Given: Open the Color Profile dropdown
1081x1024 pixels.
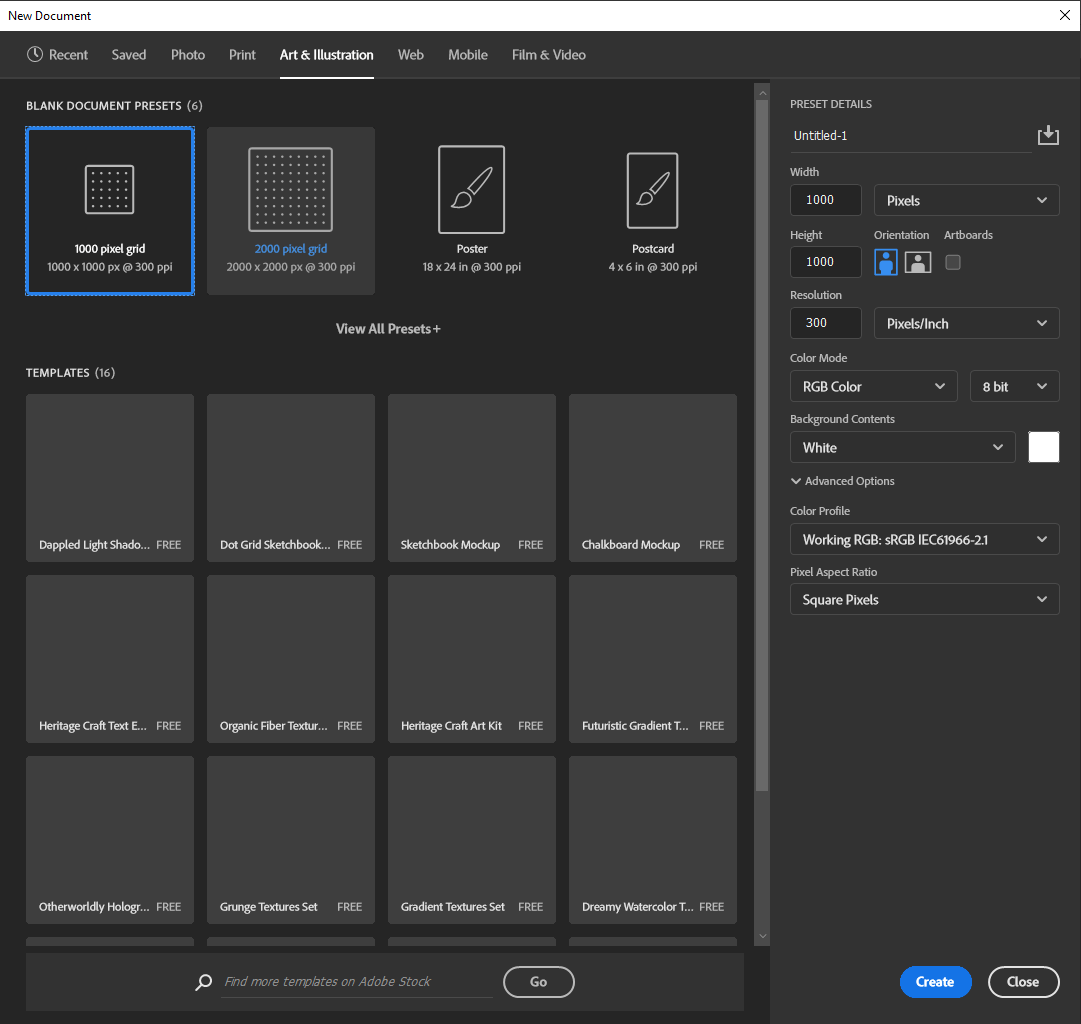Looking at the screenshot, I should (923, 539).
